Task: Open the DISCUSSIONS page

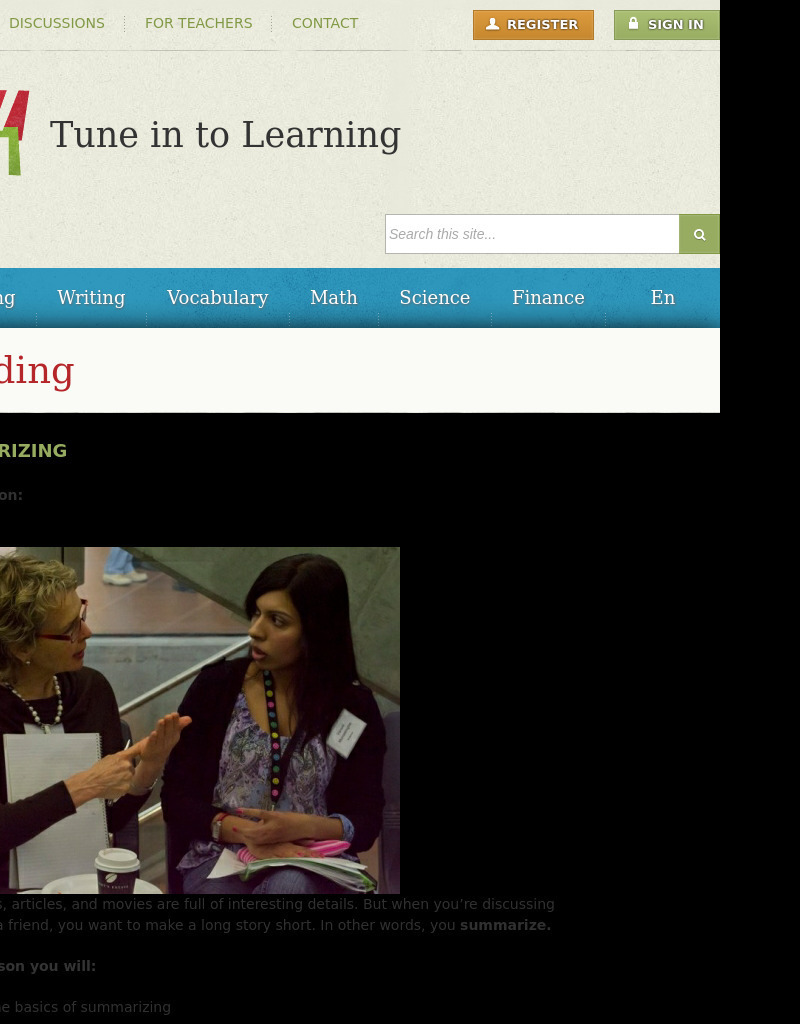Action: point(57,23)
